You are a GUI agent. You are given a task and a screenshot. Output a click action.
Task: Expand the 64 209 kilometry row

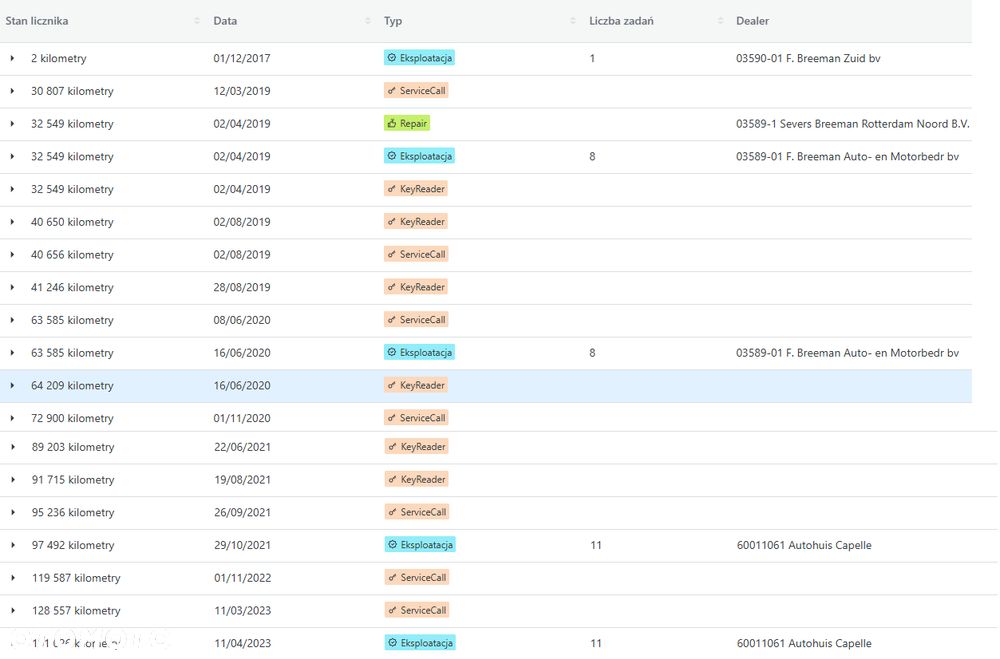coord(12,385)
